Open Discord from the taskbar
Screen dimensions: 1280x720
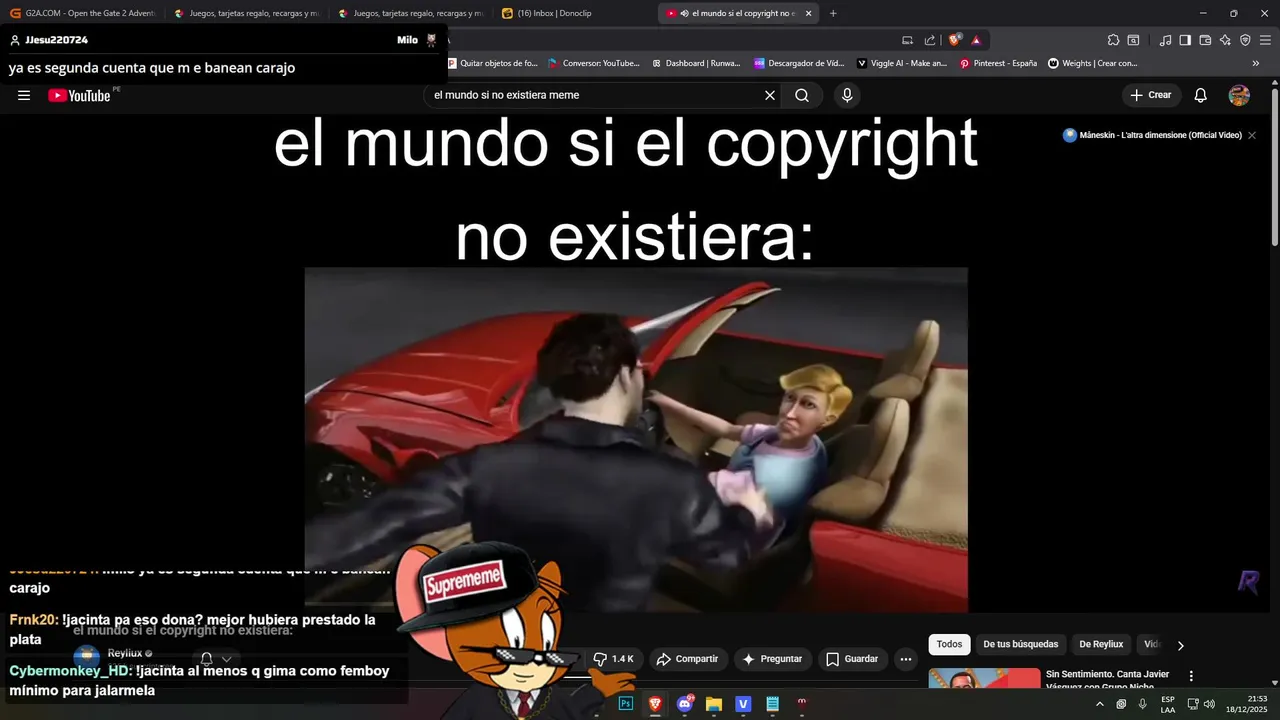(x=685, y=704)
